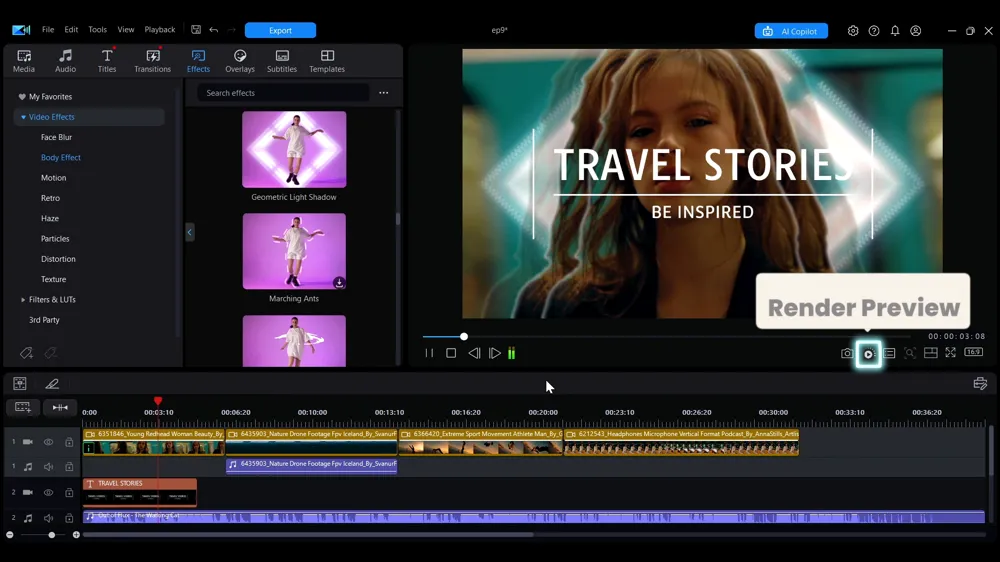Image resolution: width=1000 pixels, height=562 pixels.
Task: Open the user account icon
Action: pos(916,31)
